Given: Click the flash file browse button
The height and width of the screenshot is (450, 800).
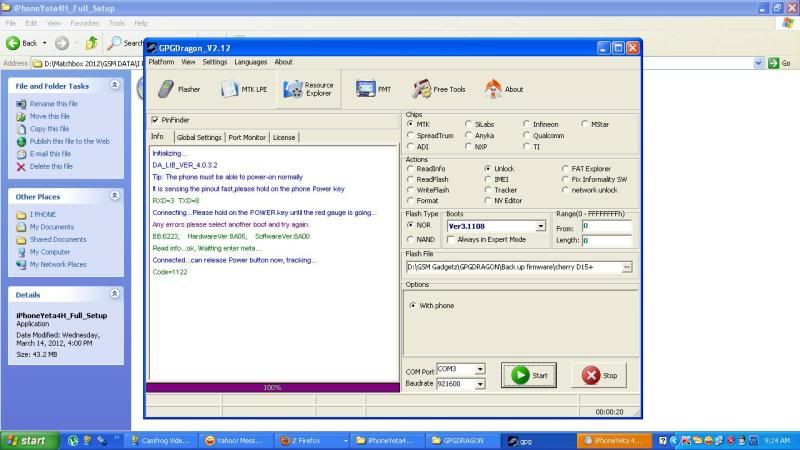Looking at the screenshot, I should click(627, 267).
